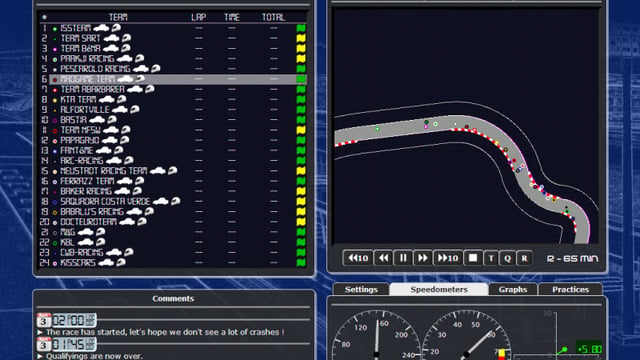Click the helmet icon for KISSCARS

pyautogui.click(x=121, y=262)
